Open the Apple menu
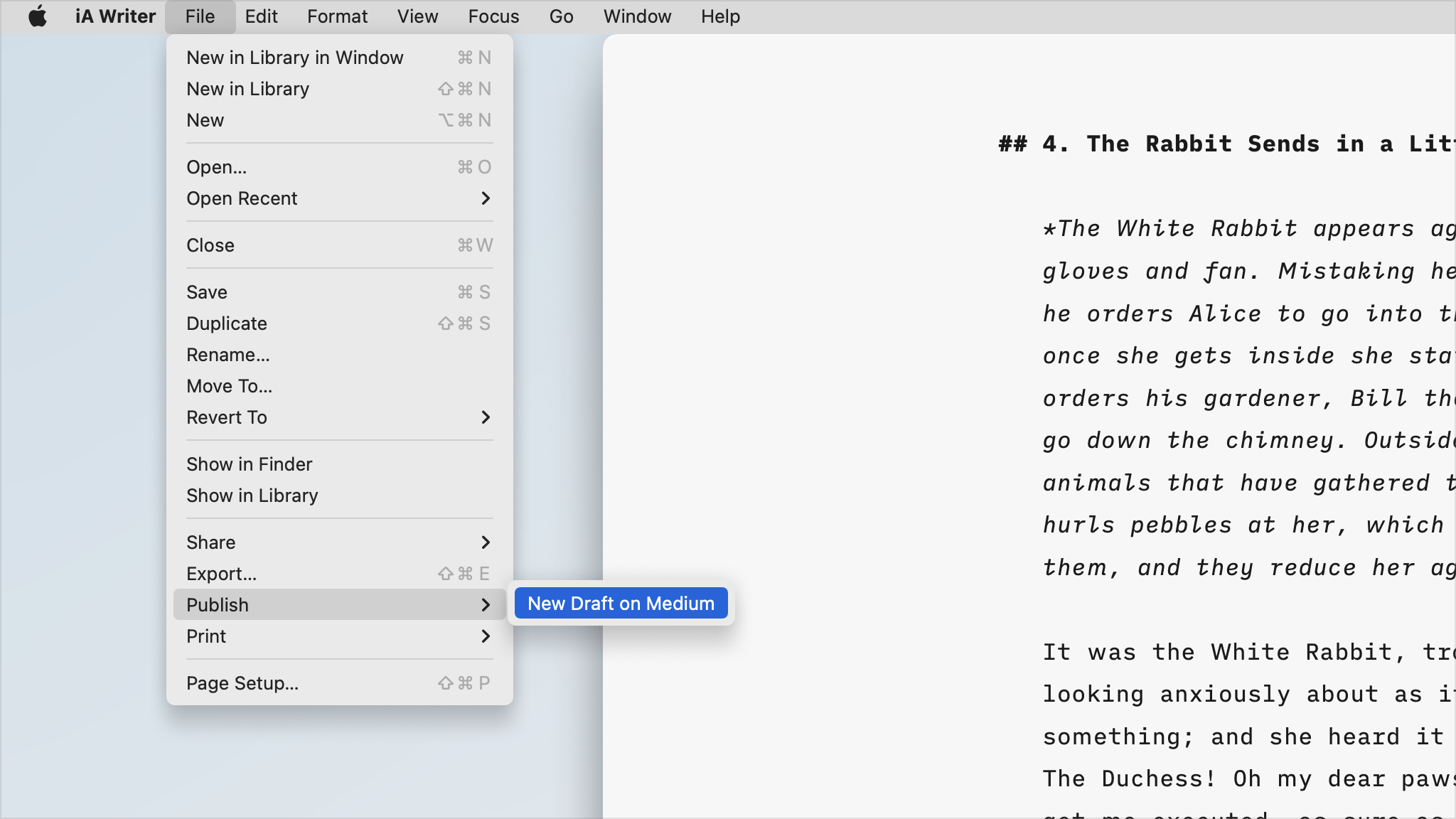Screen dimensions: 1456x819 (x=38, y=16)
